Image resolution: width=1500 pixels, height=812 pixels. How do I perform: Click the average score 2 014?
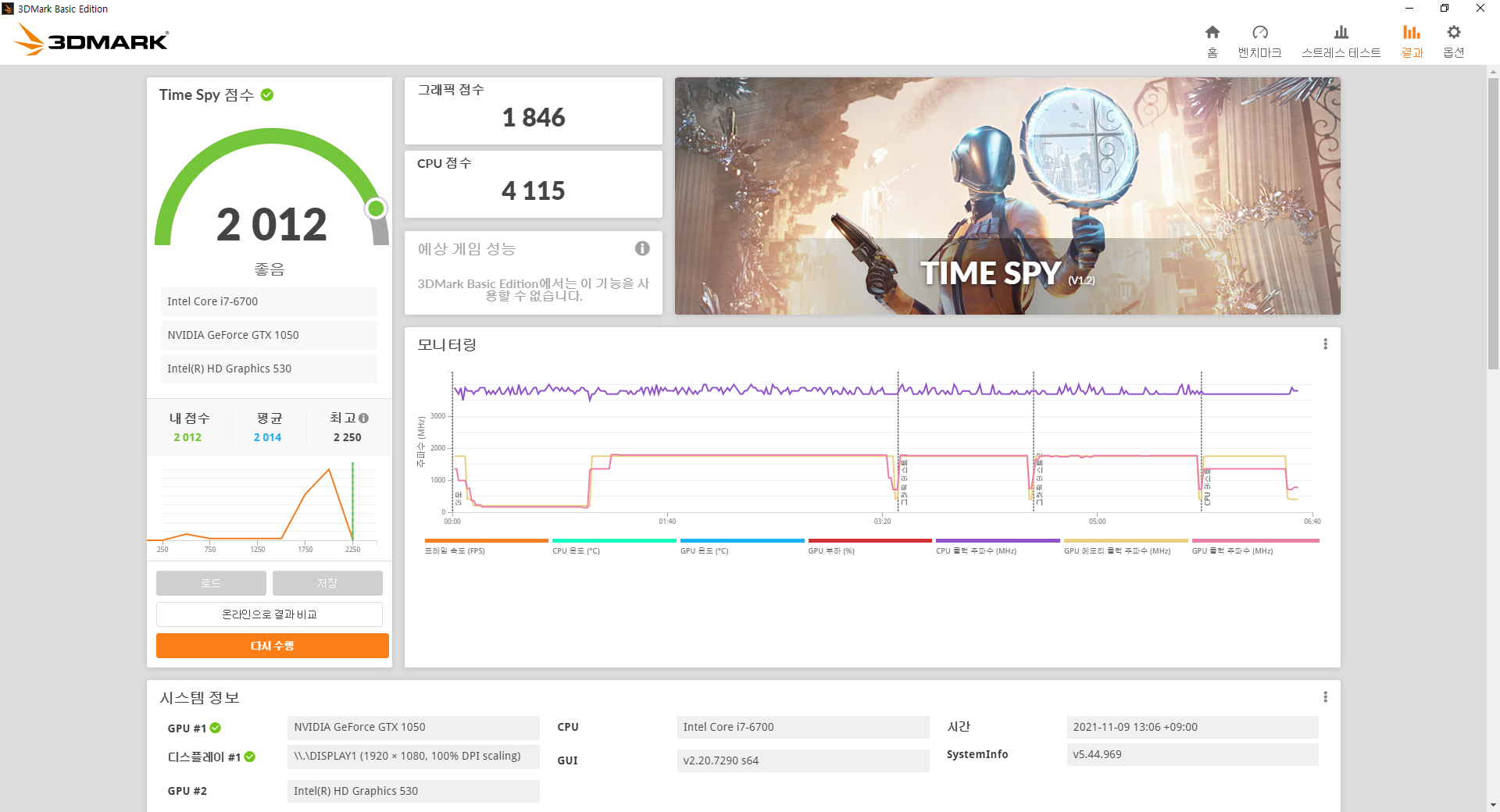tap(267, 437)
